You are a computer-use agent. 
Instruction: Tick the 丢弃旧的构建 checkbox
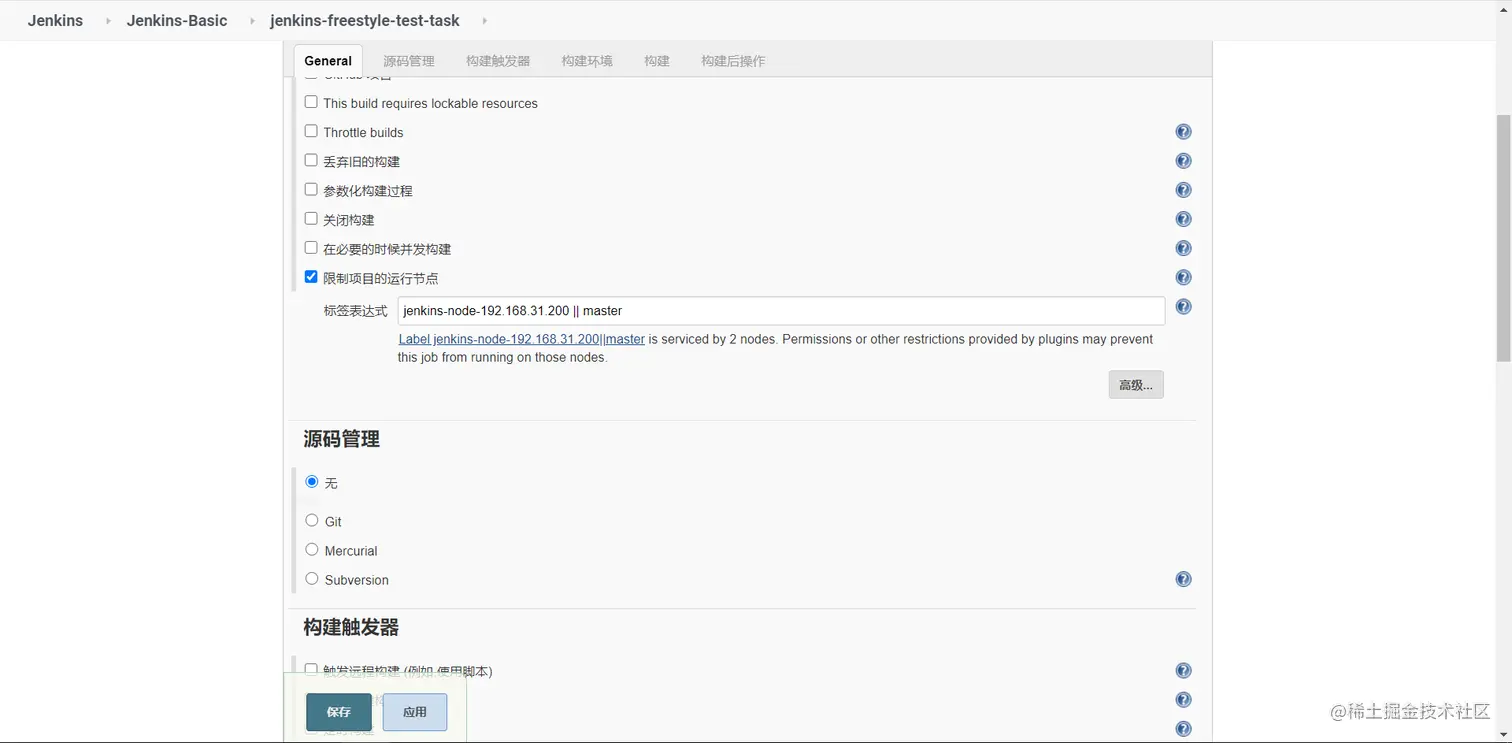[311, 160]
